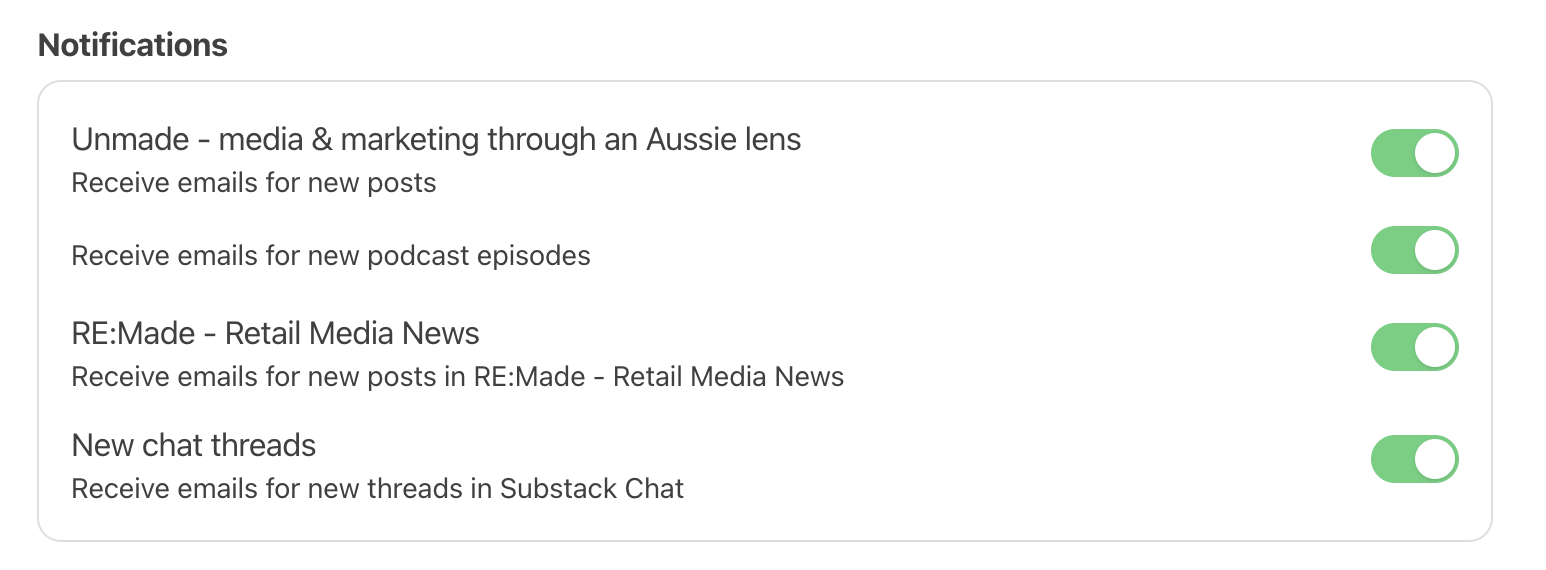The height and width of the screenshot is (570, 1546).
Task: Click the Unmade media & marketing title
Action: pyautogui.click(x=436, y=139)
